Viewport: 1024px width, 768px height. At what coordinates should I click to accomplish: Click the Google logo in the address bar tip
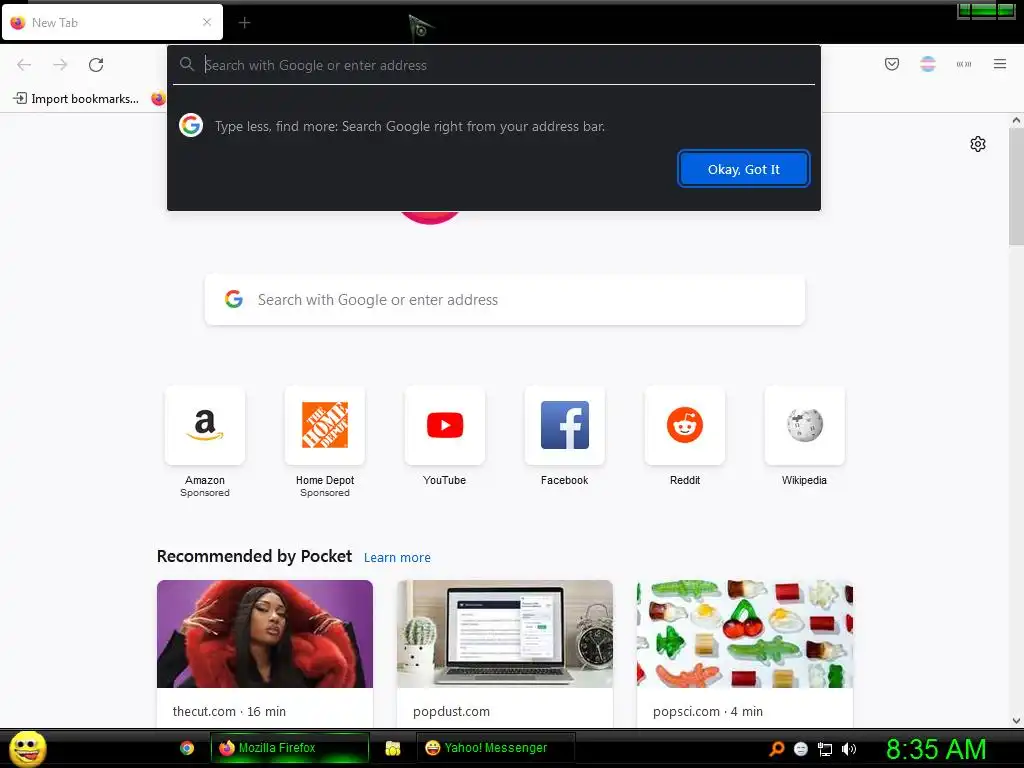(191, 125)
